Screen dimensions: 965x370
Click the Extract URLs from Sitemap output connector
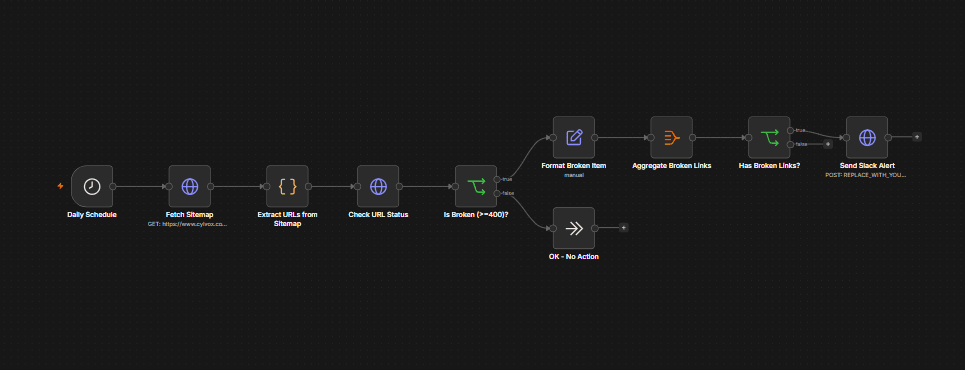point(308,186)
